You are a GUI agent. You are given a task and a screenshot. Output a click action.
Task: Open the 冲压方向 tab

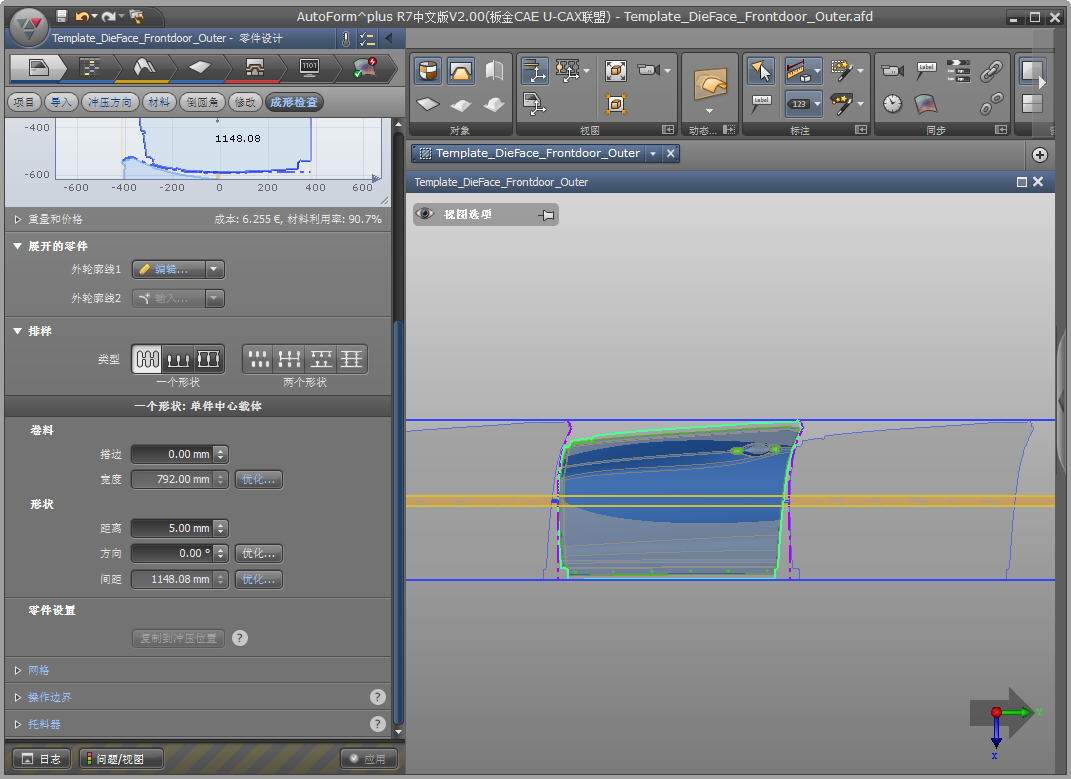(109, 102)
